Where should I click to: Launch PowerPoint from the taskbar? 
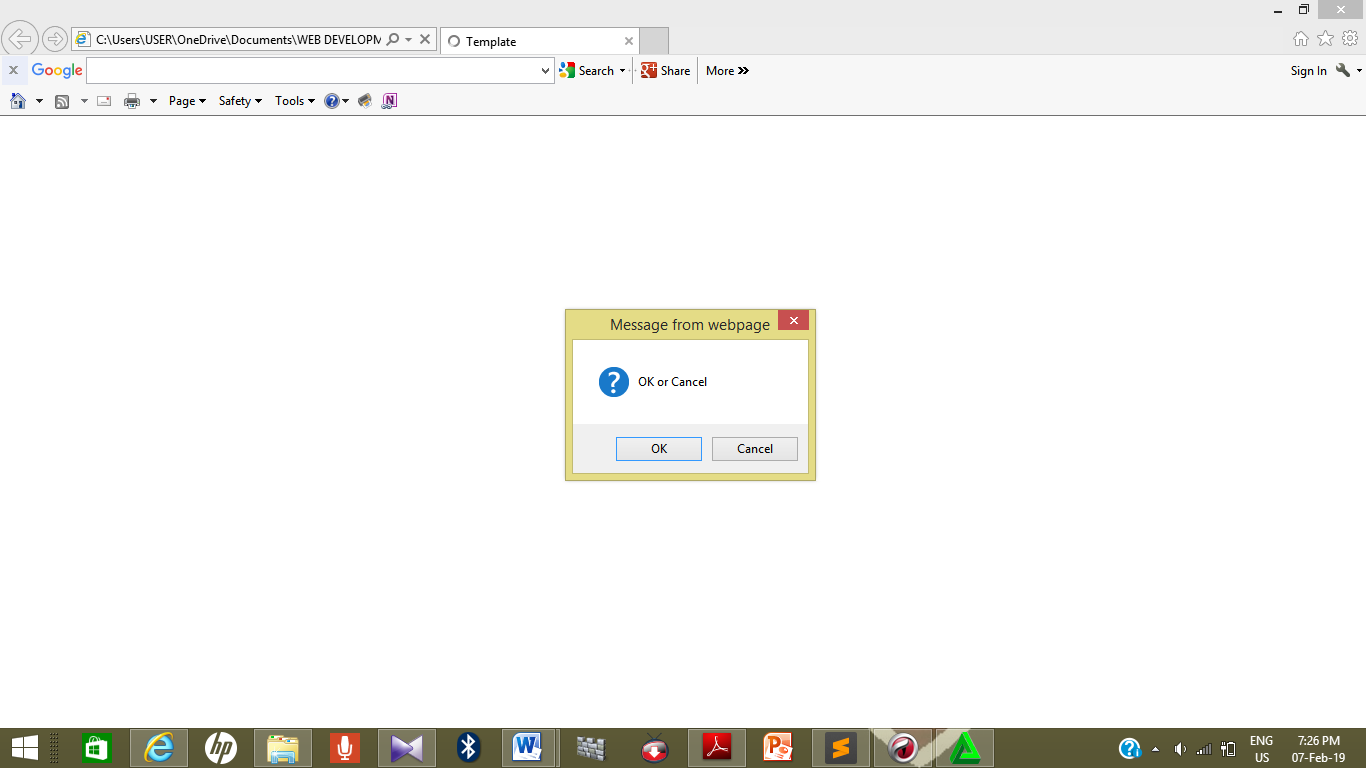(777, 747)
